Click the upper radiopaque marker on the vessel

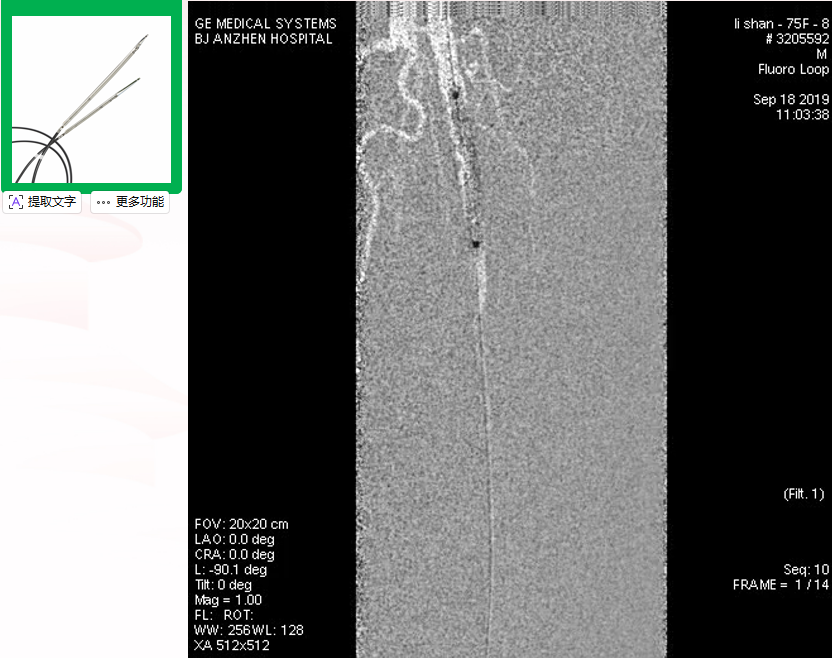point(454,95)
